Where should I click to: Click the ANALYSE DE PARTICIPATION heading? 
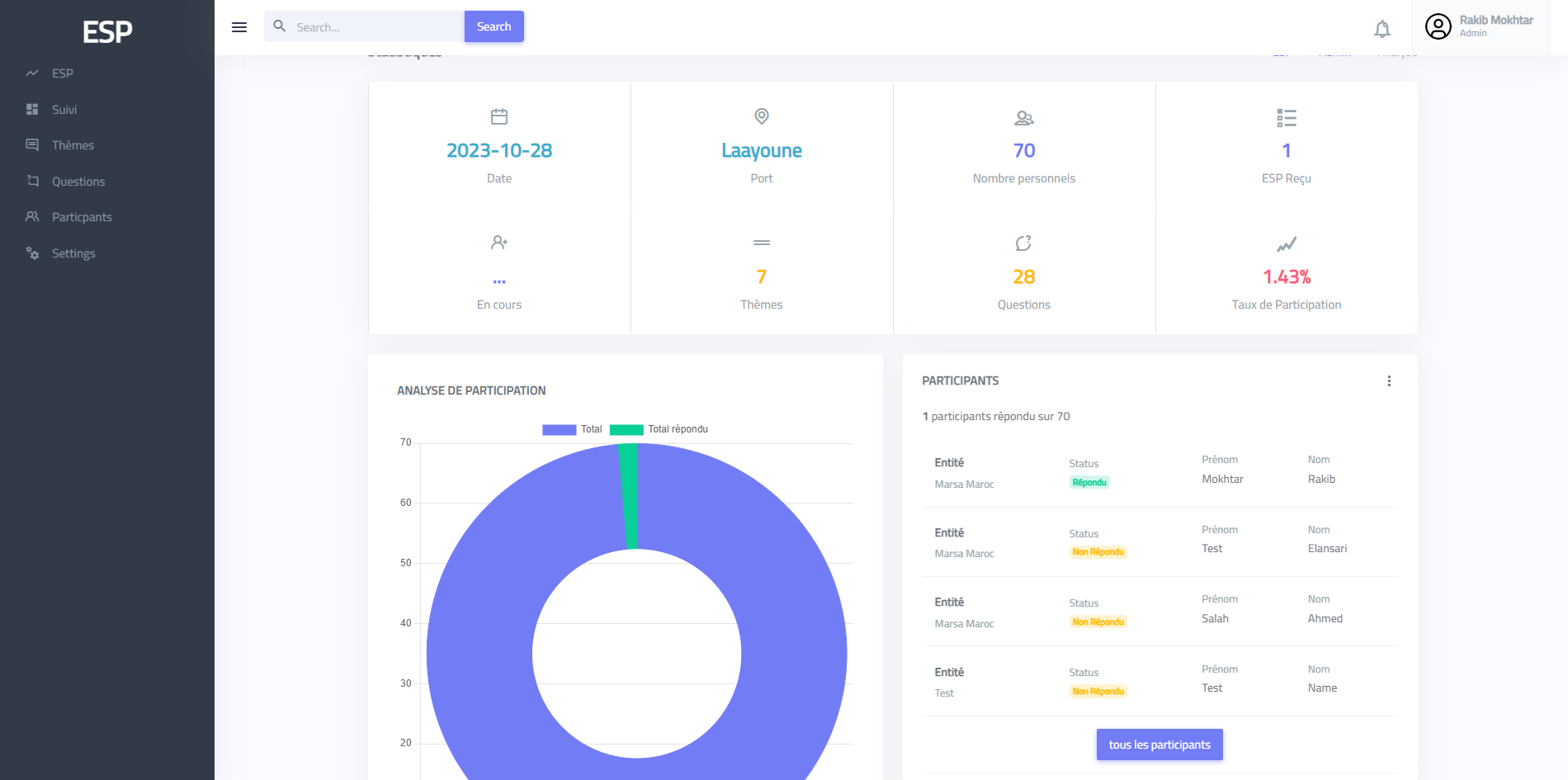click(471, 390)
